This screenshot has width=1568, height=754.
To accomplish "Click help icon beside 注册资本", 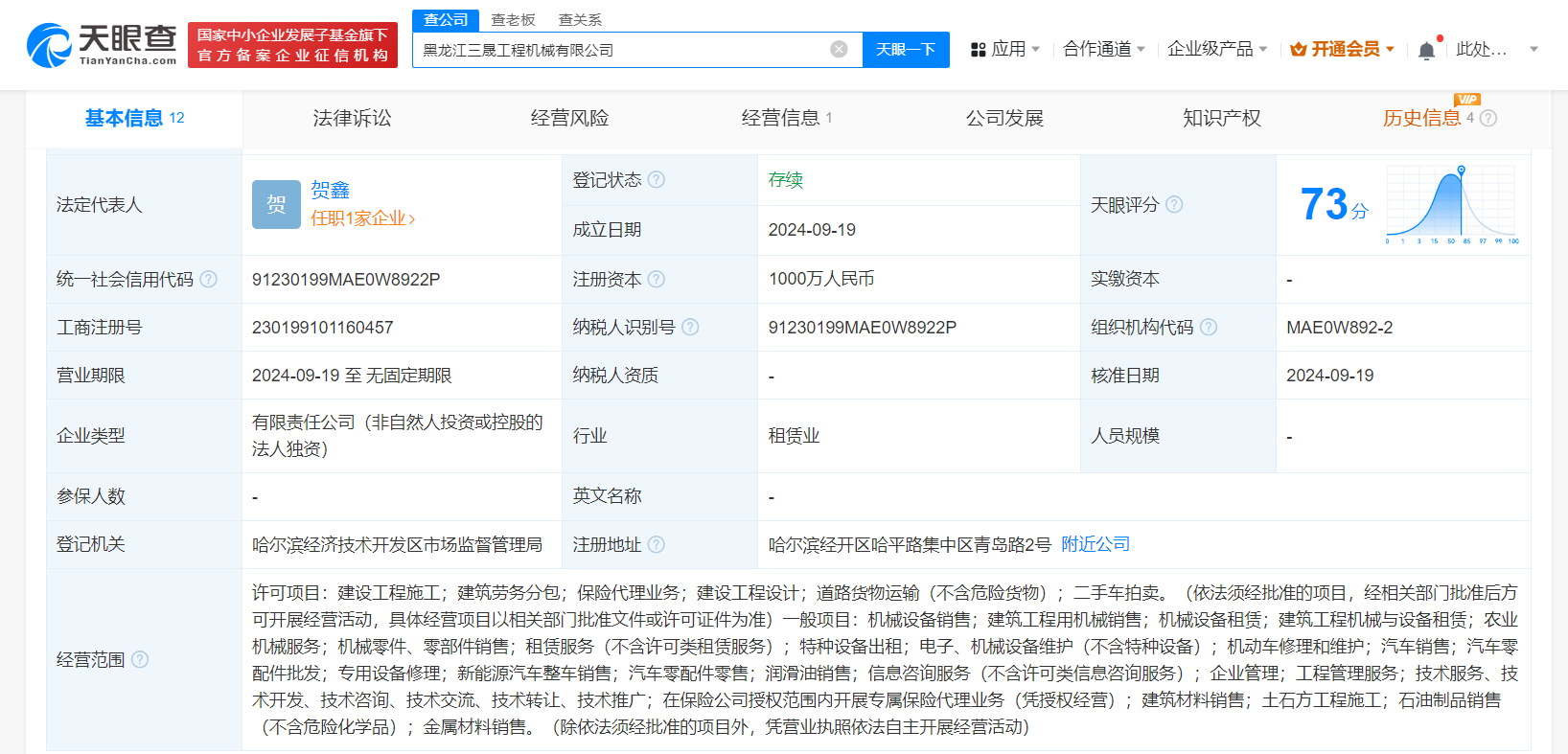I will 657,280.
